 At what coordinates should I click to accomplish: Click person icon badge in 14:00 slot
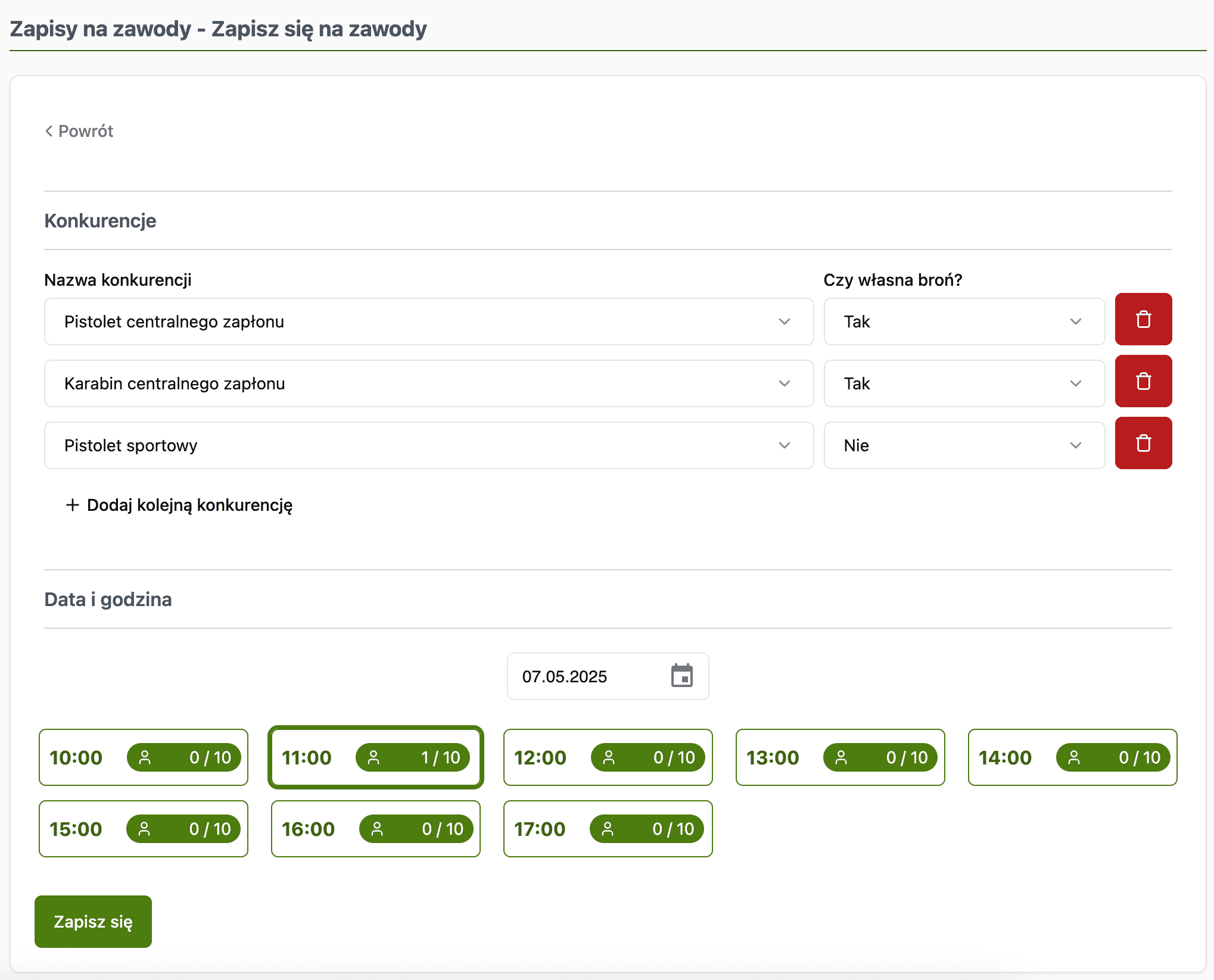pos(1074,757)
